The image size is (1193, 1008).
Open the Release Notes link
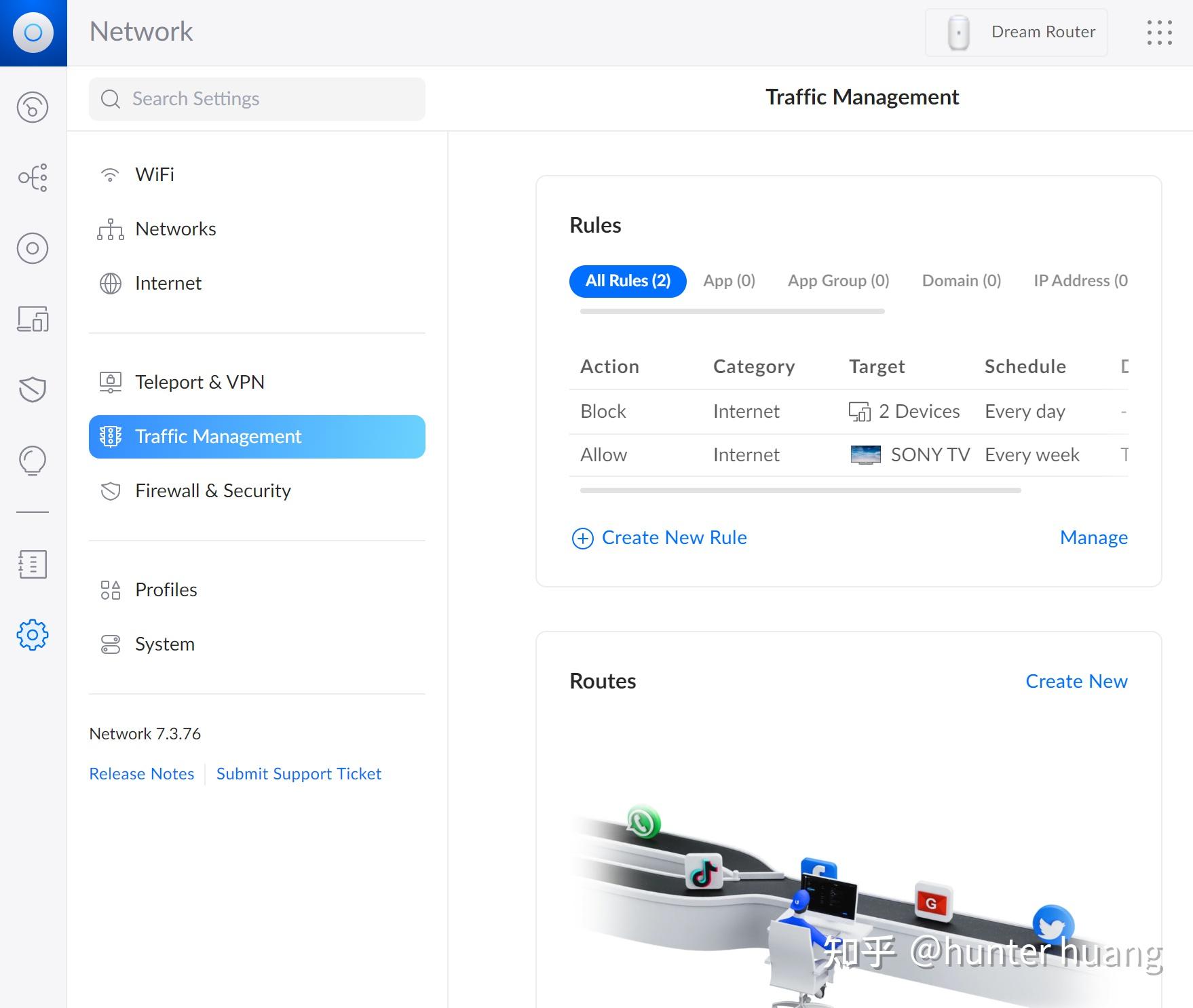[x=142, y=774]
